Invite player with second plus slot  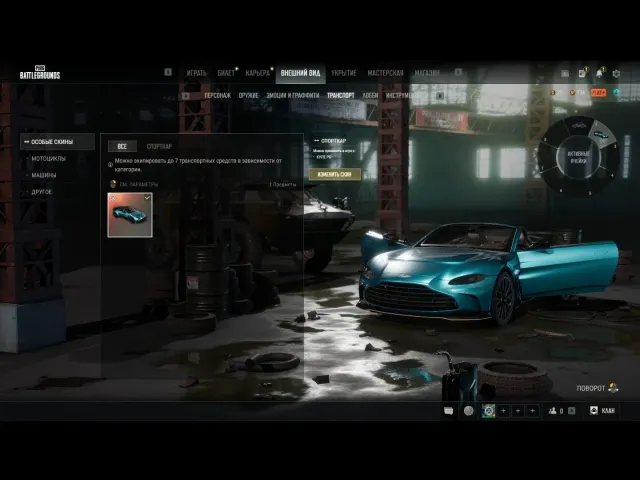pos(518,411)
